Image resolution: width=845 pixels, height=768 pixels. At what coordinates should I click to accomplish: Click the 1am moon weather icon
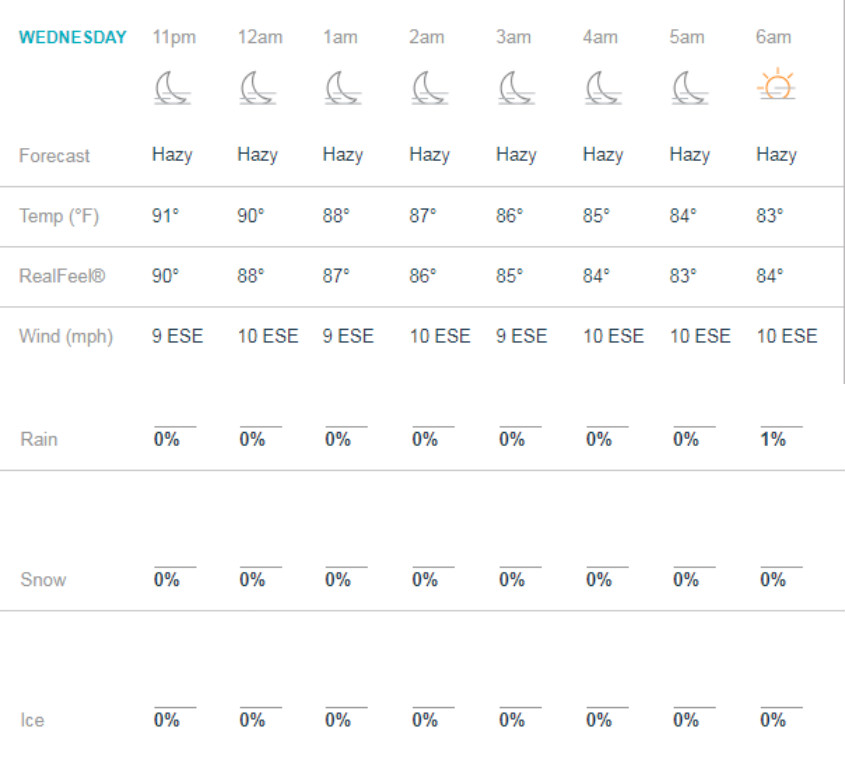click(x=343, y=87)
